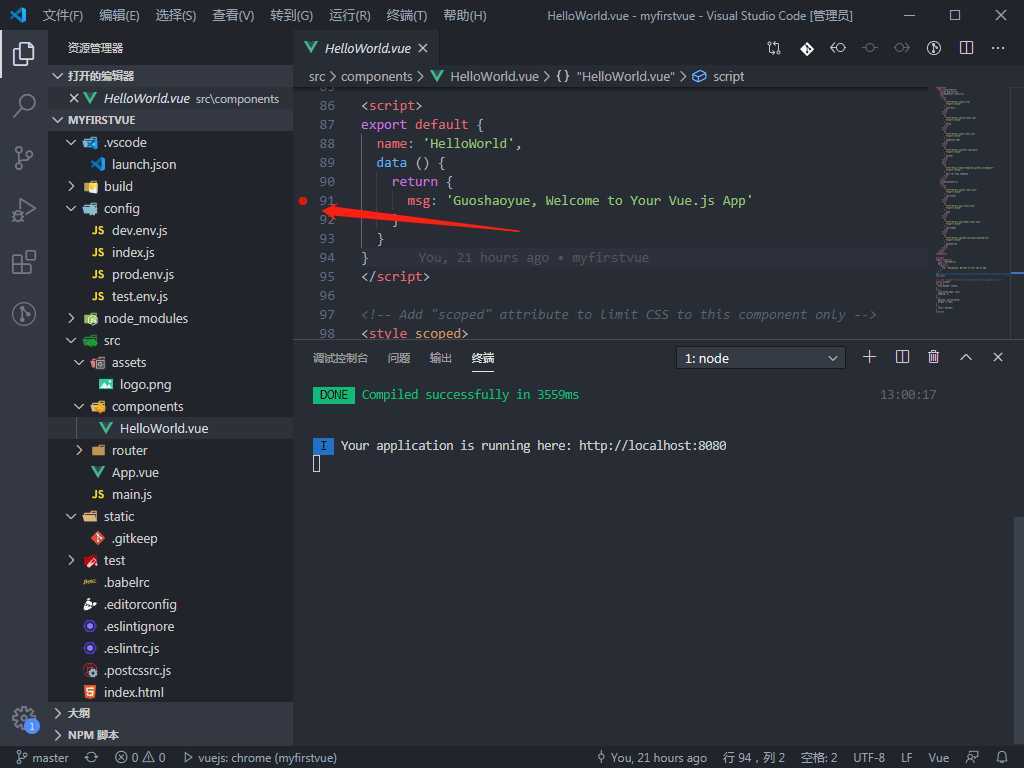This screenshot has width=1024, height=768.
Task: Click the compare changes icon in editor toolbar
Action: click(774, 48)
